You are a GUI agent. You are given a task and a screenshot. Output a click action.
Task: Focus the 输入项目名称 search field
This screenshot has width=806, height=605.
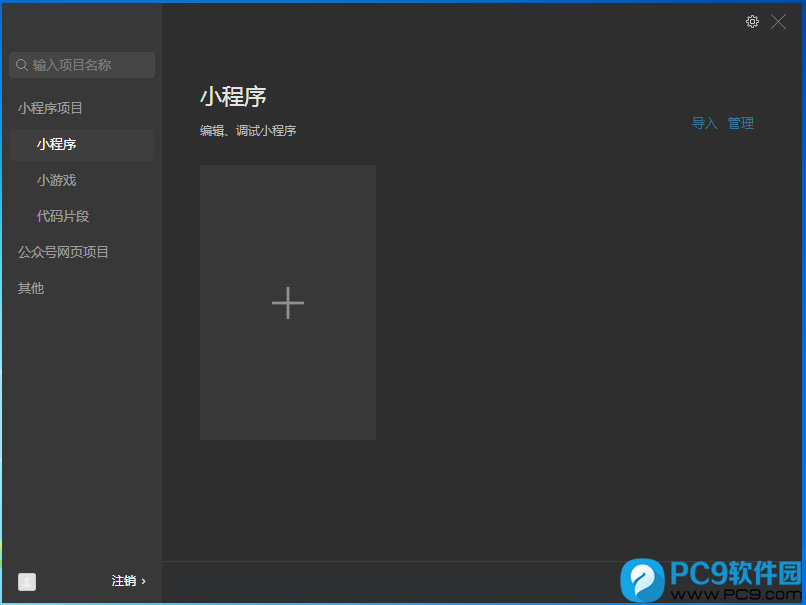[x=82, y=65]
